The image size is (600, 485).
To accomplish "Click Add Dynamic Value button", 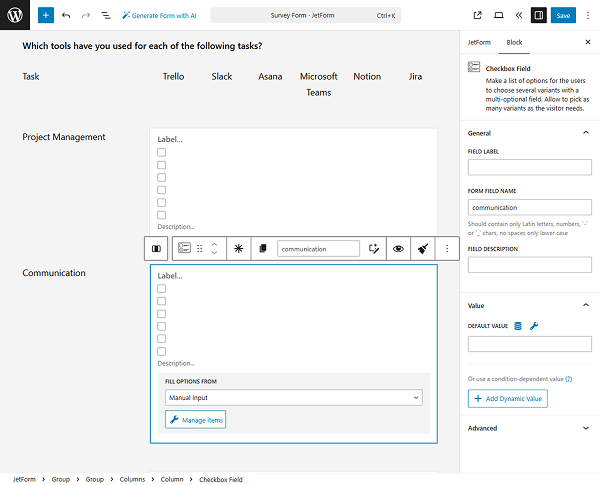I will (508, 398).
